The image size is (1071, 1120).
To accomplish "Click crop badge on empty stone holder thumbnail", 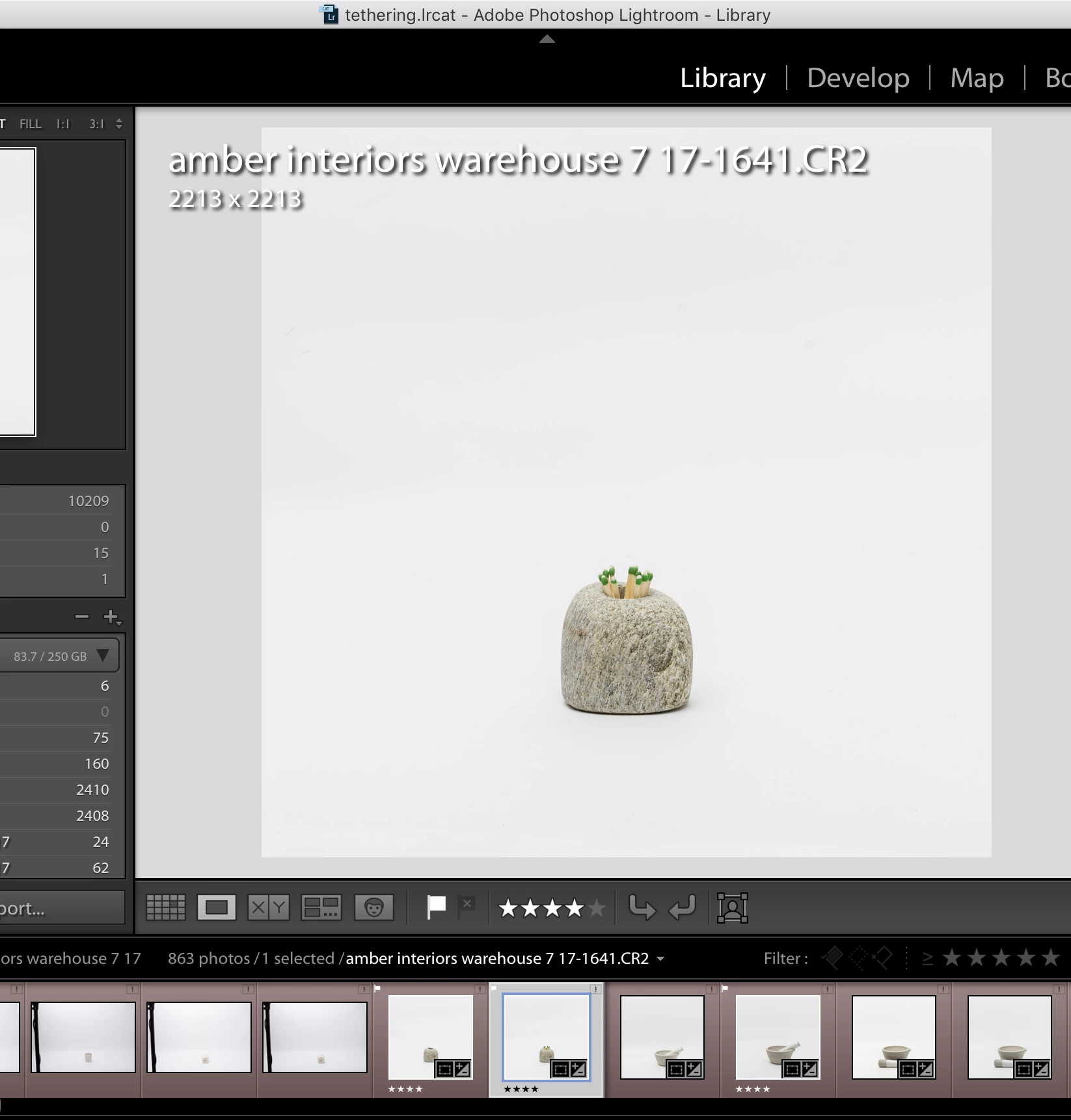I will 444,1069.
